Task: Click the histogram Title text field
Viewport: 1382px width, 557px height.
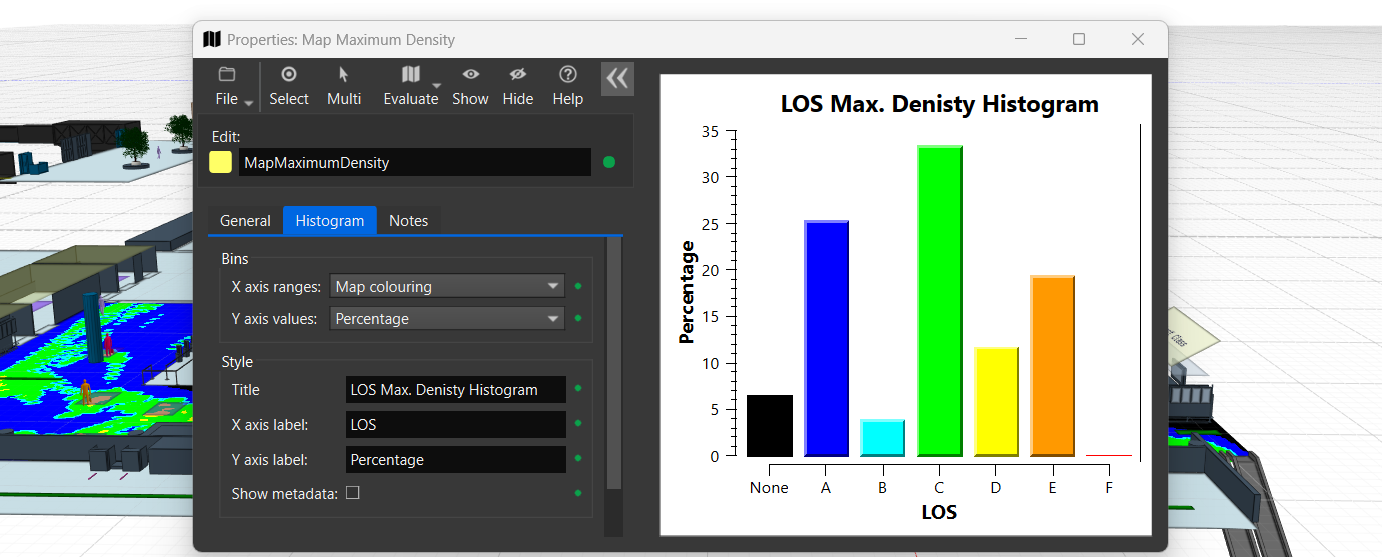Action: (455, 390)
